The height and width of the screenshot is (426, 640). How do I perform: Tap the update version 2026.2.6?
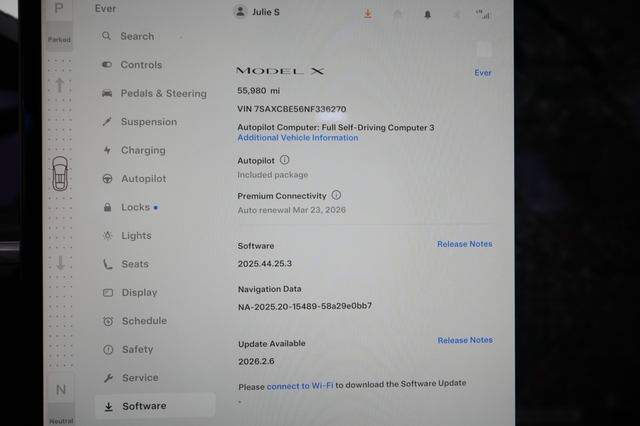tap(256, 362)
